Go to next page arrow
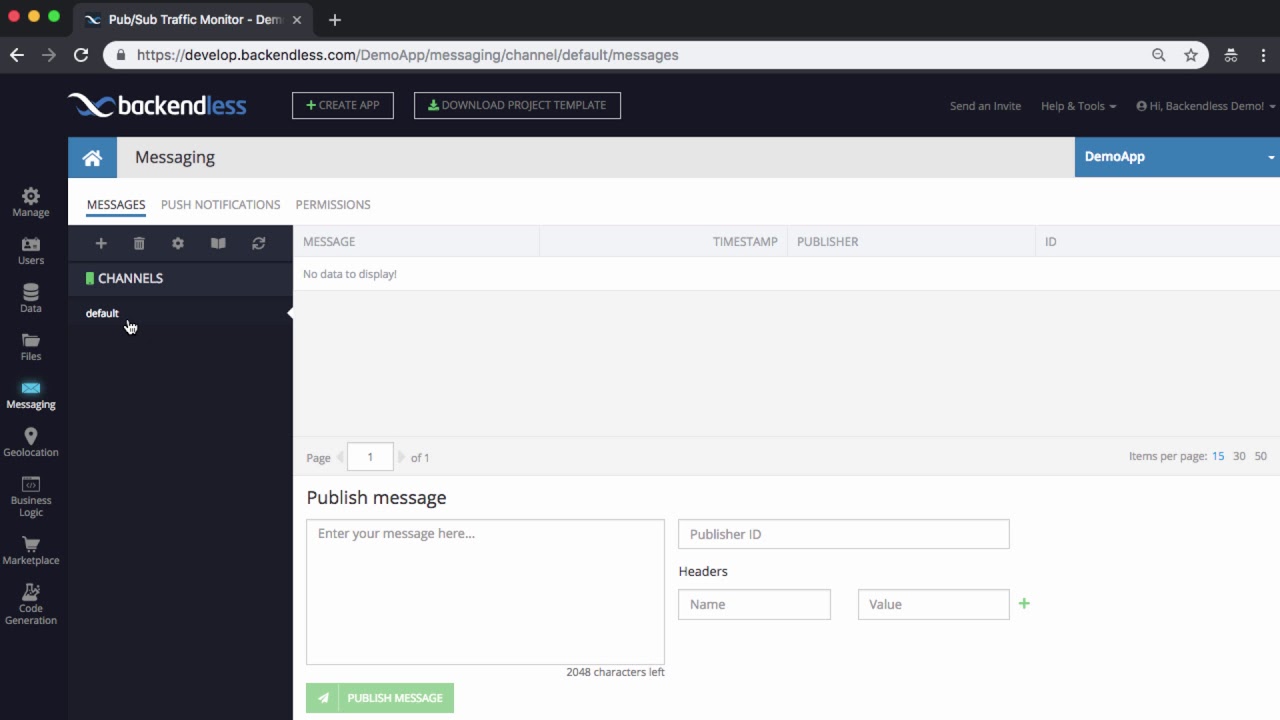 tap(401, 457)
